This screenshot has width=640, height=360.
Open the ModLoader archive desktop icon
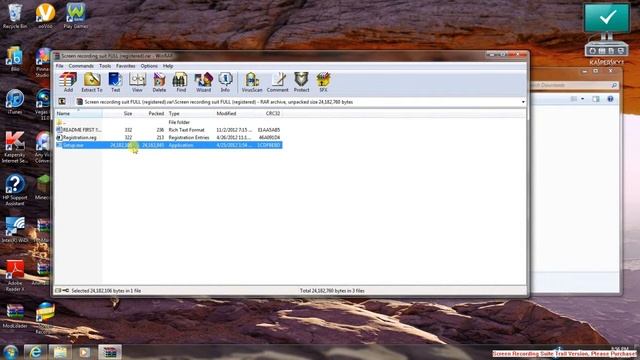(15, 316)
